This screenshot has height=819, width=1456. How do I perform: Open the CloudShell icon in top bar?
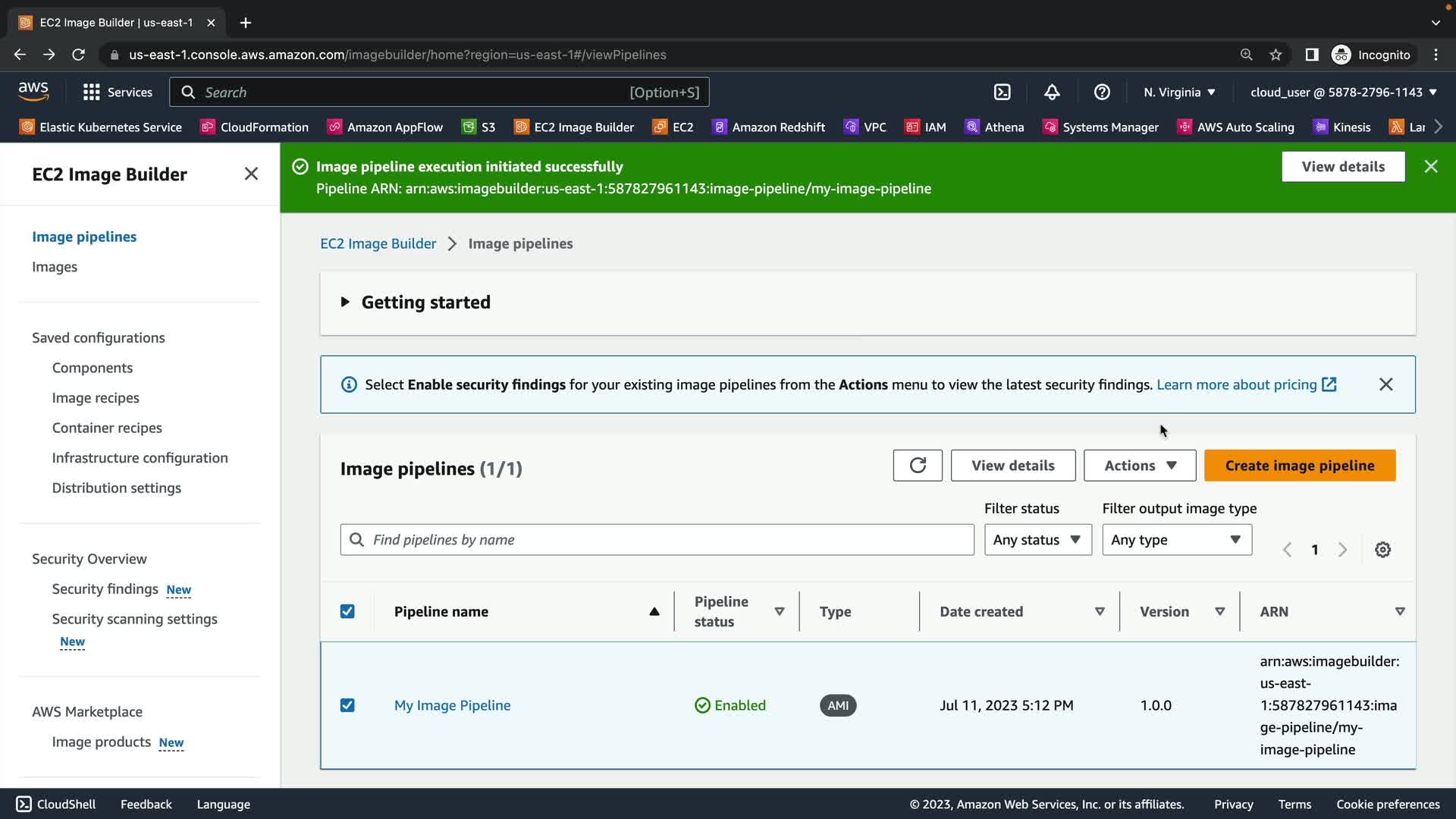coord(1002,92)
